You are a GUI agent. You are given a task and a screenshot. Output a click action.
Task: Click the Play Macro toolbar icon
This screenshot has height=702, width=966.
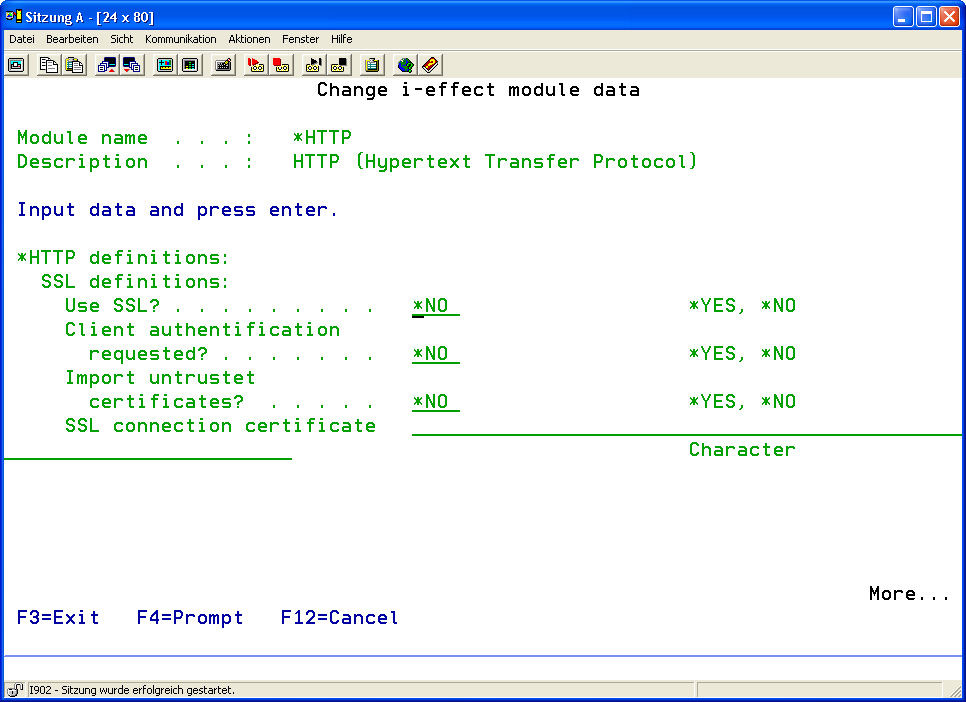point(314,65)
